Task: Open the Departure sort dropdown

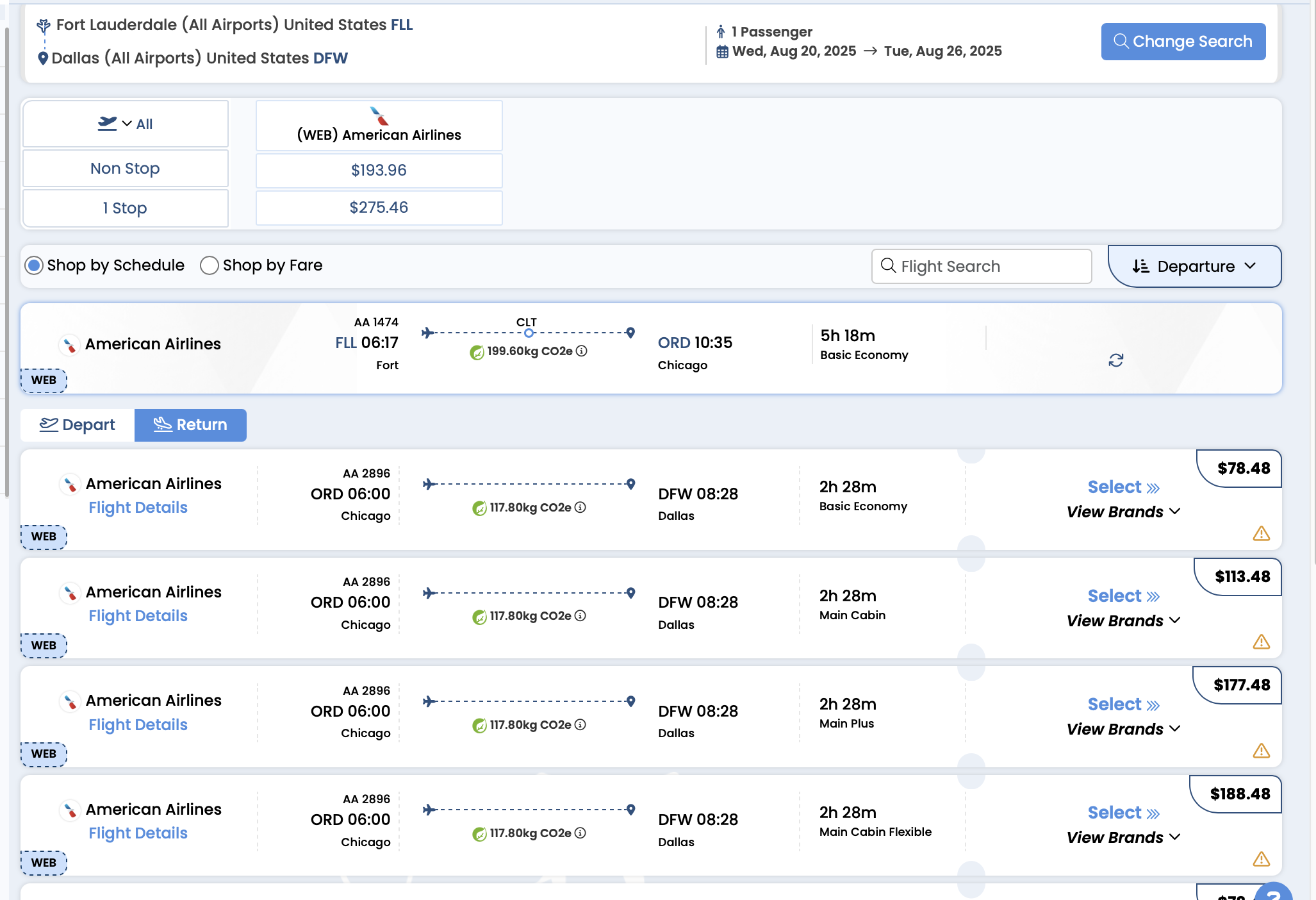Action: 1194,266
